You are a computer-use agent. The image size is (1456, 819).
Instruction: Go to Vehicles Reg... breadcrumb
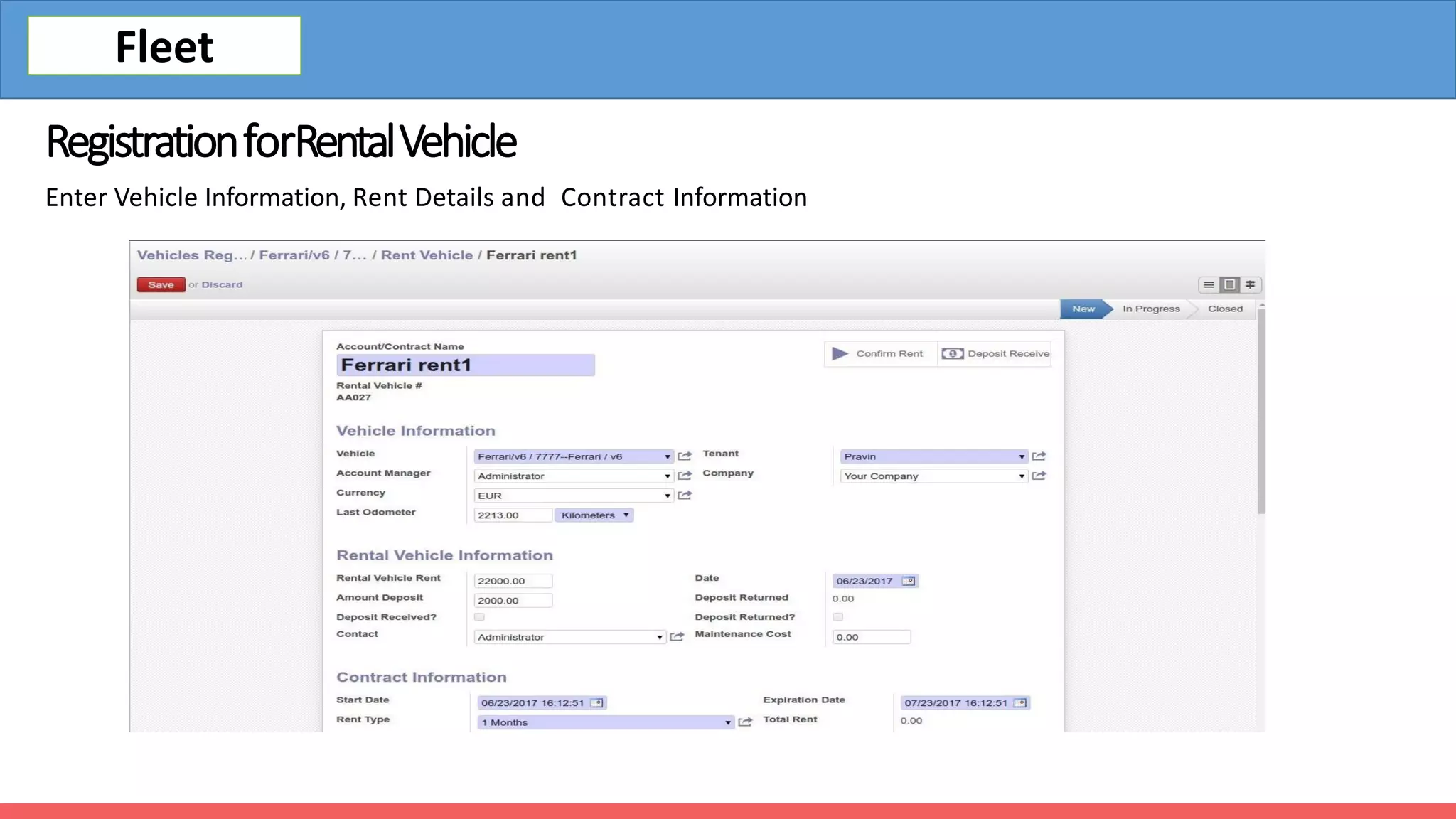click(x=192, y=255)
